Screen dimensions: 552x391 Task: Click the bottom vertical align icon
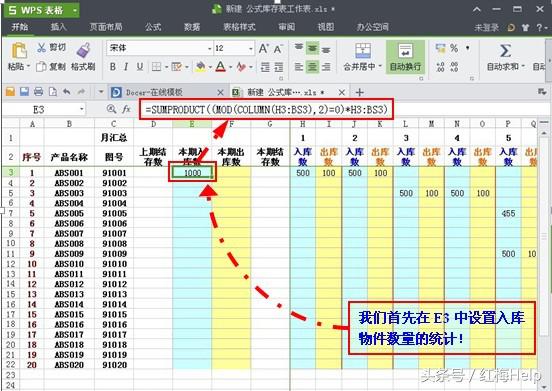tap(326, 50)
